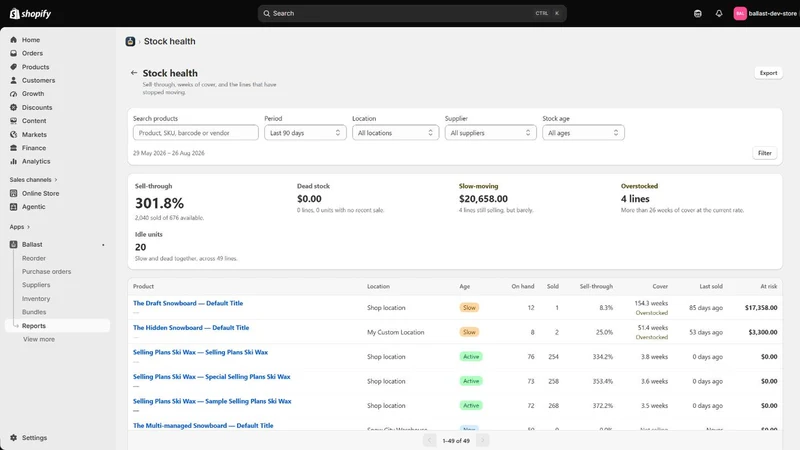Open the notifications bell
This screenshot has height=450, width=800.
719,14
